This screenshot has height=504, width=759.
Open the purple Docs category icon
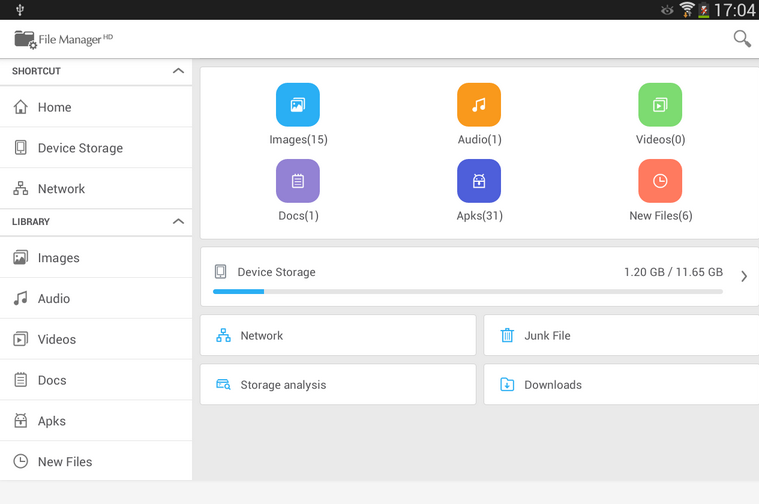tap(298, 181)
